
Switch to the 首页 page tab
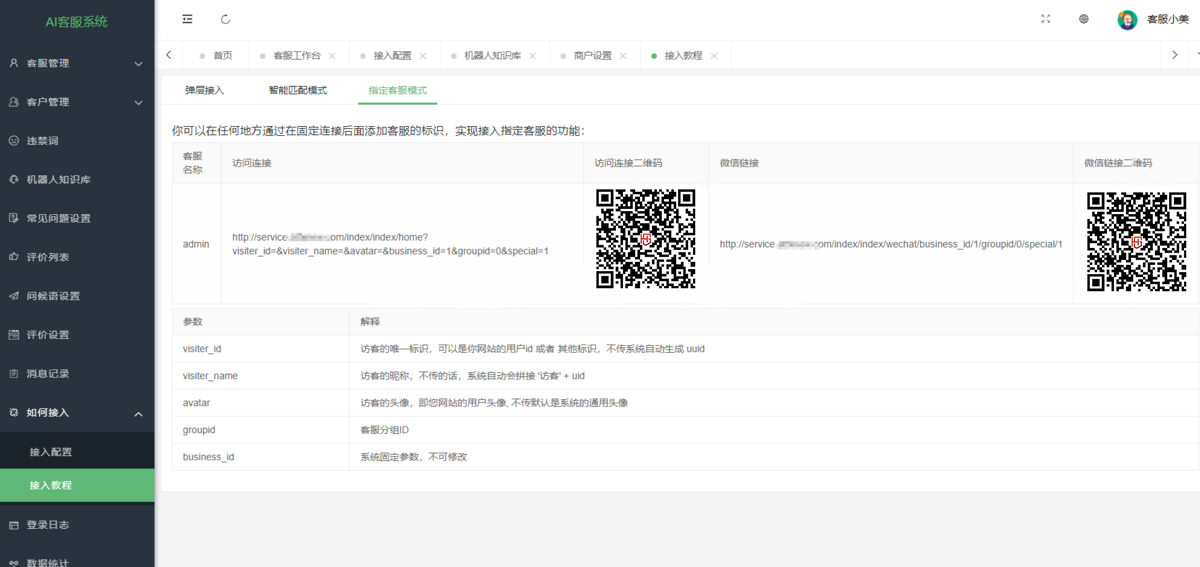click(x=222, y=56)
